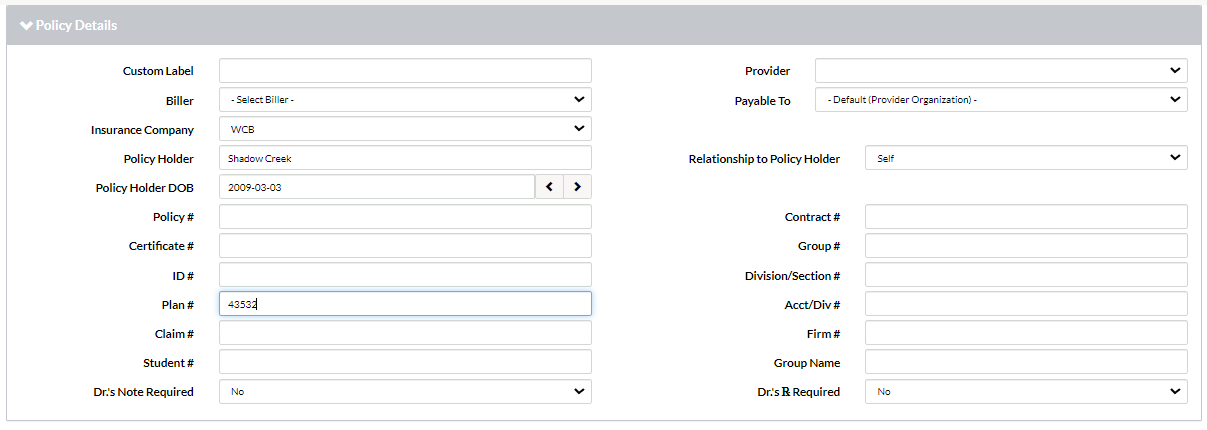Click the Relationship to Policy Holder label
1207x430 pixels.
tap(764, 159)
